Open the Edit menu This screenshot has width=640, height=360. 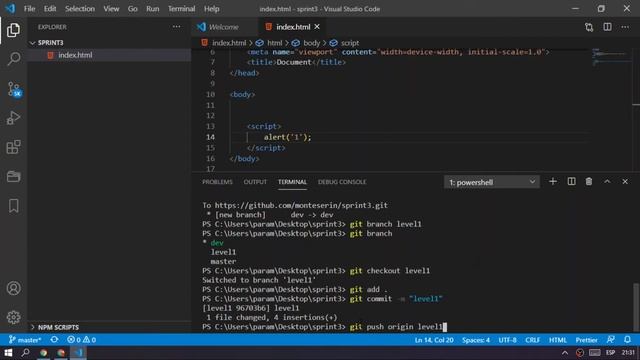point(50,9)
